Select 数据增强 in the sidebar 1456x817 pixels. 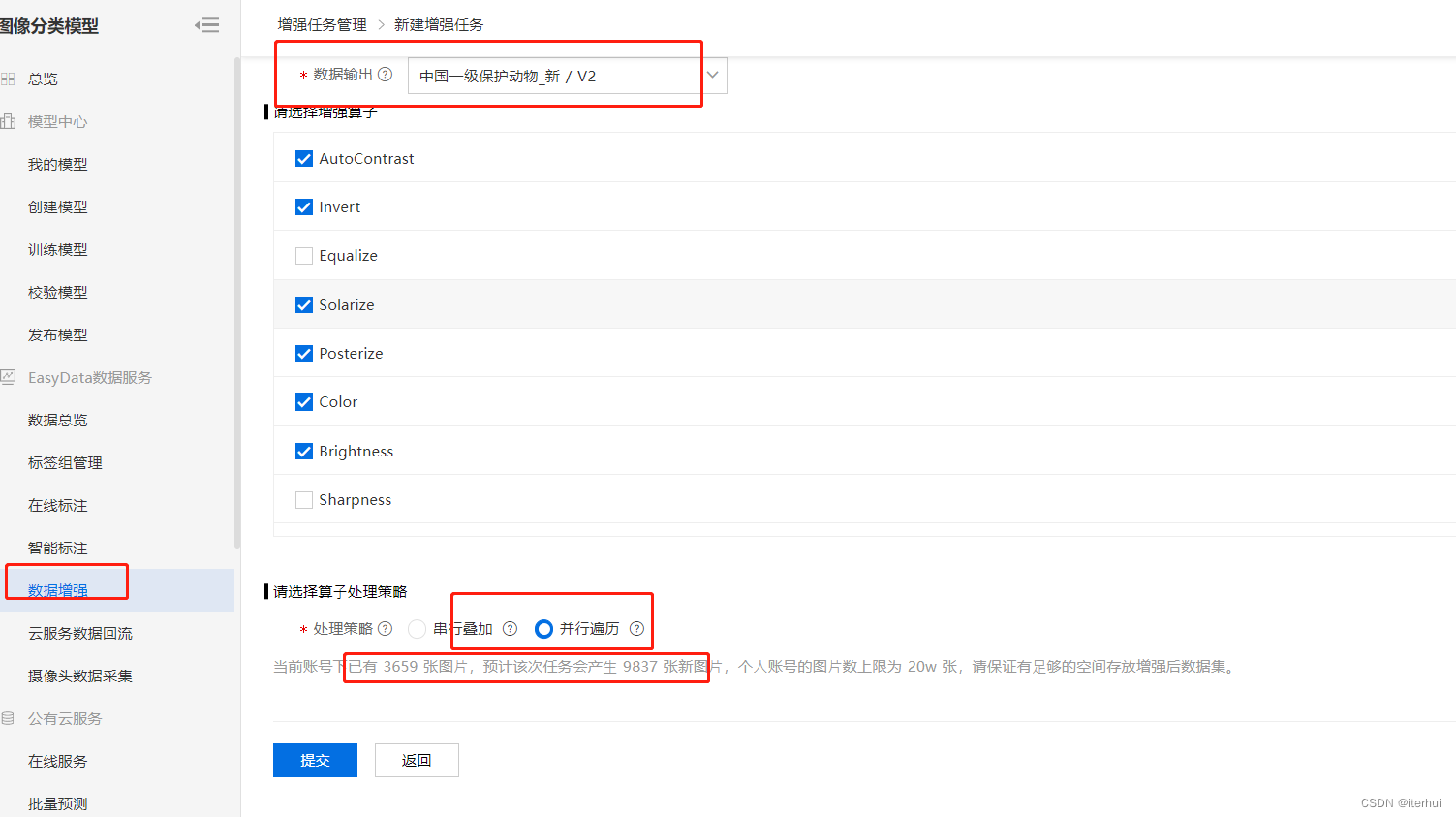pyautogui.click(x=58, y=590)
